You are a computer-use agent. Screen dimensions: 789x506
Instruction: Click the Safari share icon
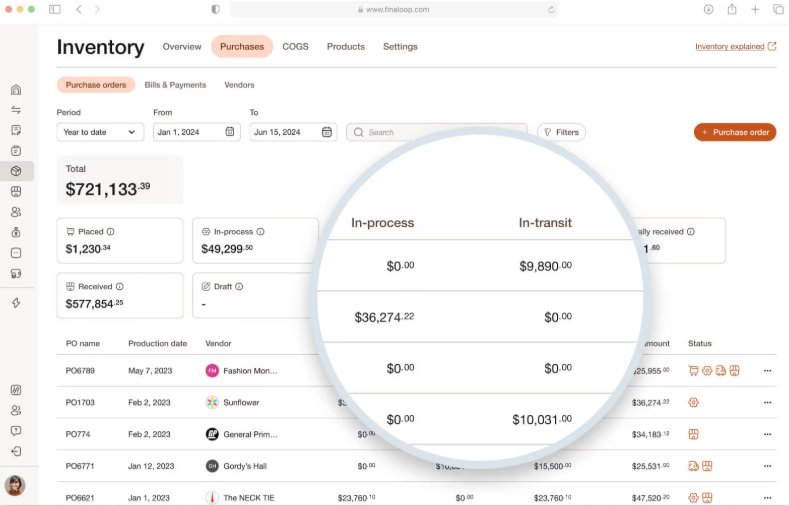click(732, 9)
